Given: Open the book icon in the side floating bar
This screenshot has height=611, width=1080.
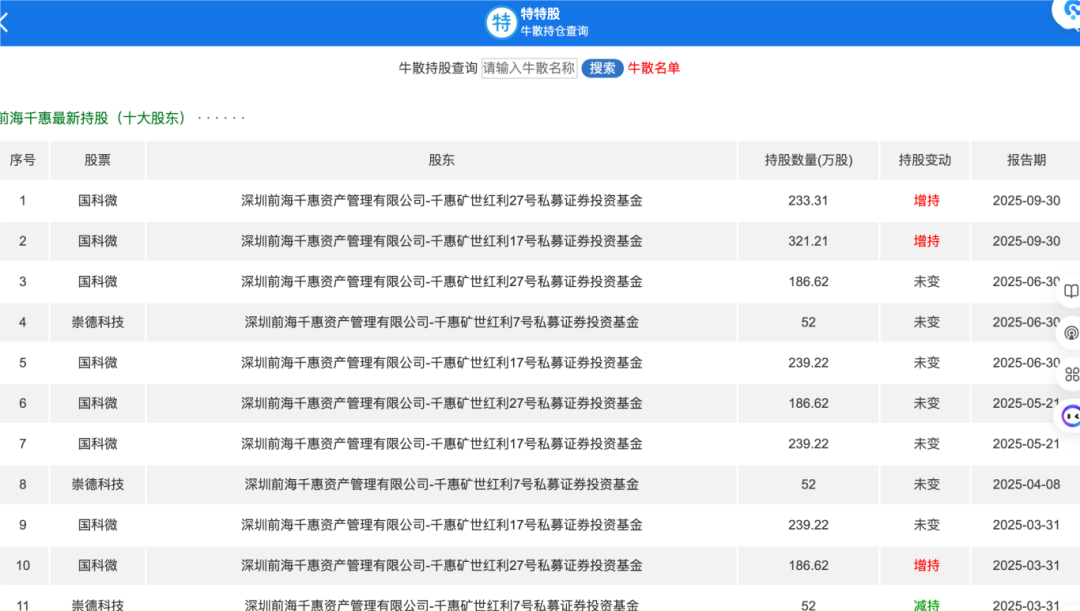Looking at the screenshot, I should pyautogui.click(x=1071, y=291).
